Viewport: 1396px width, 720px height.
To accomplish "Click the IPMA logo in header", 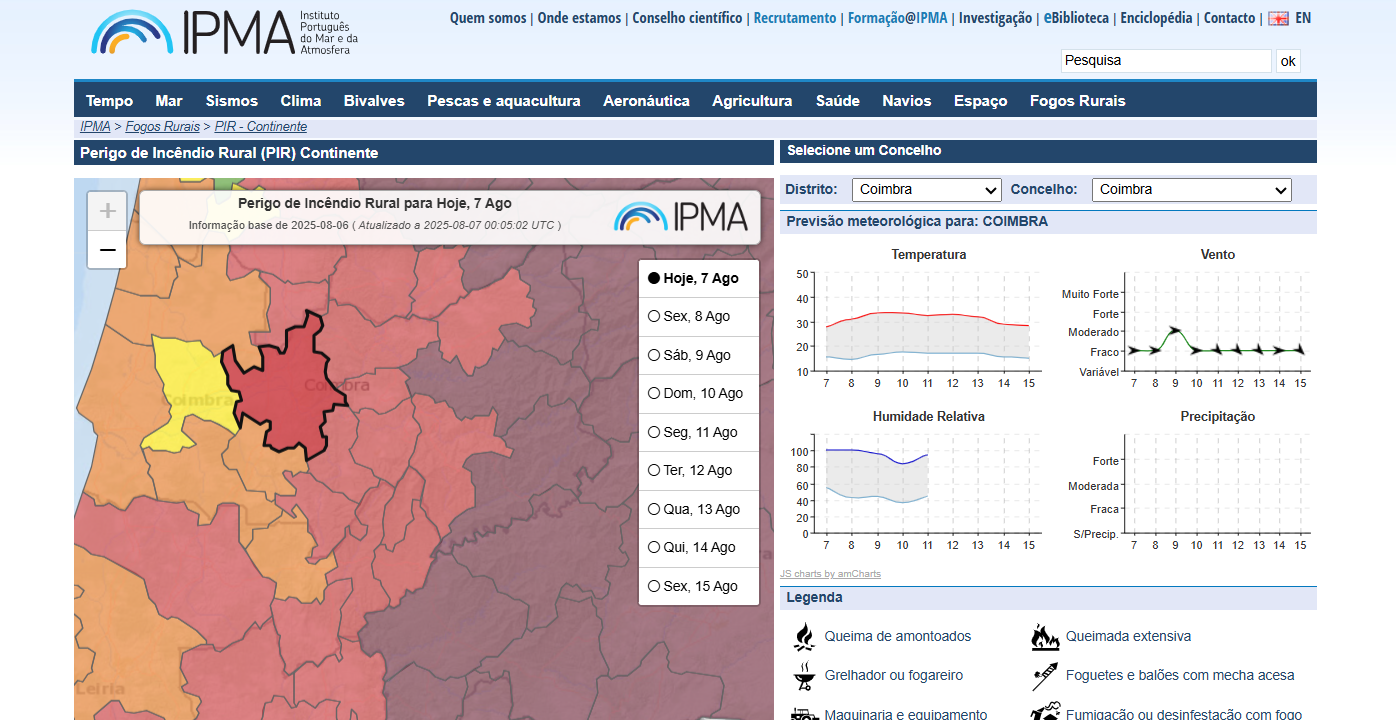I will [x=223, y=33].
